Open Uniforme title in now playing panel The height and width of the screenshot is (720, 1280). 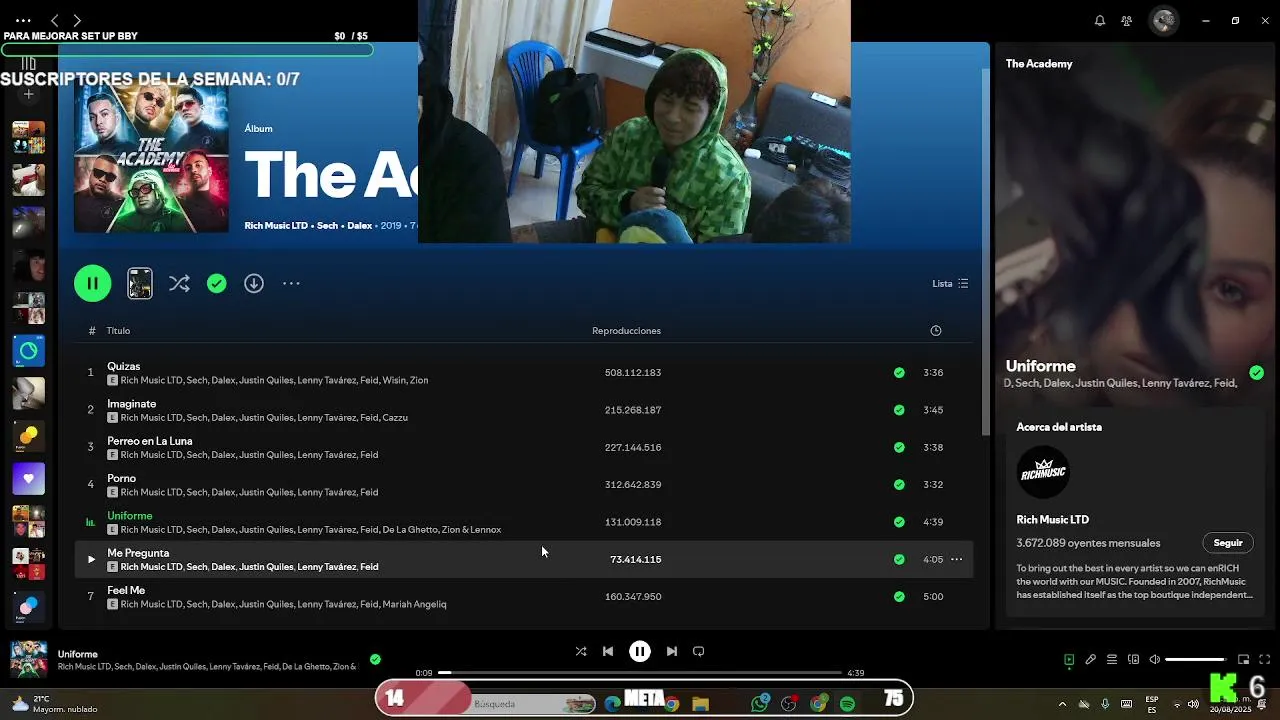pyautogui.click(x=1040, y=366)
